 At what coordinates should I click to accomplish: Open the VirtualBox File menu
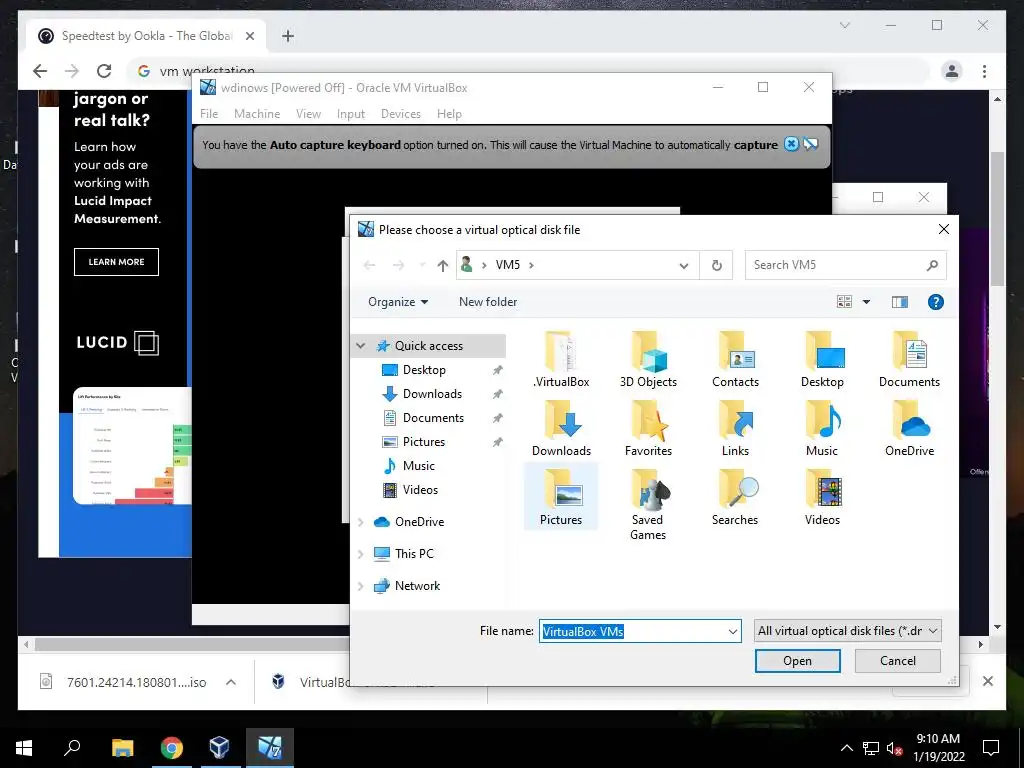209,114
